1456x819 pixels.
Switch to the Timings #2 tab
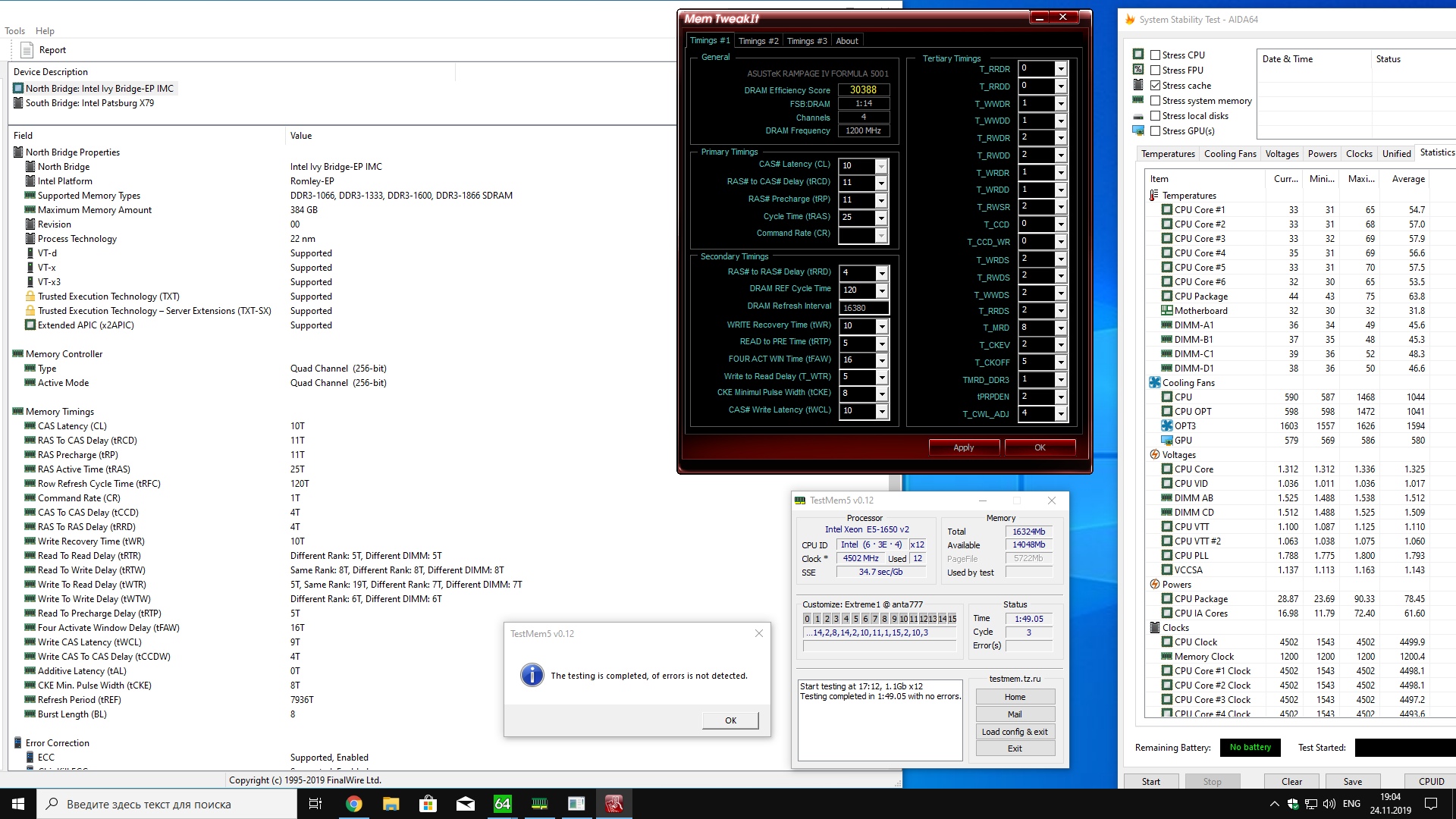click(x=758, y=41)
